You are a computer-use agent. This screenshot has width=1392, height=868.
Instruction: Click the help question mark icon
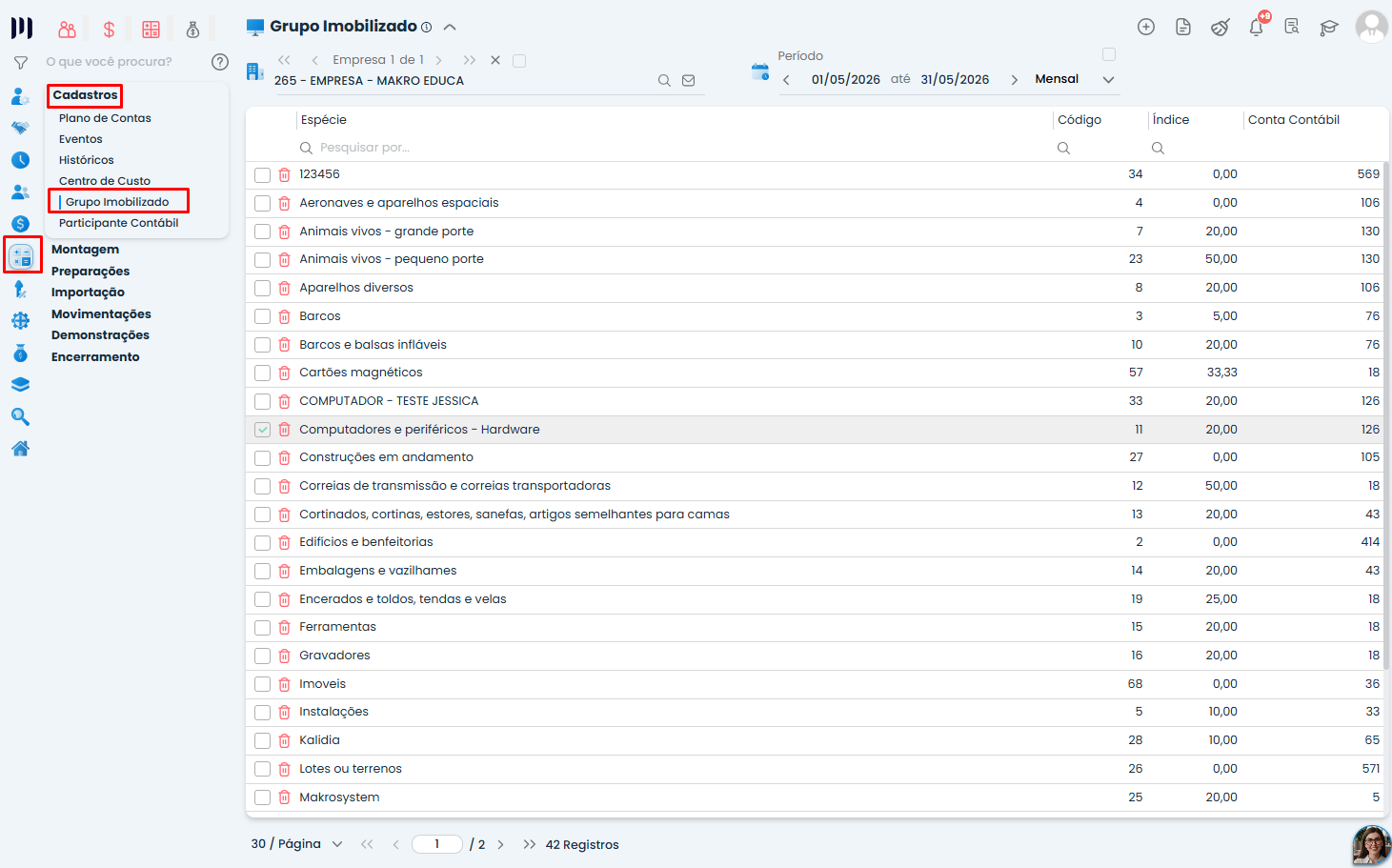point(220,62)
